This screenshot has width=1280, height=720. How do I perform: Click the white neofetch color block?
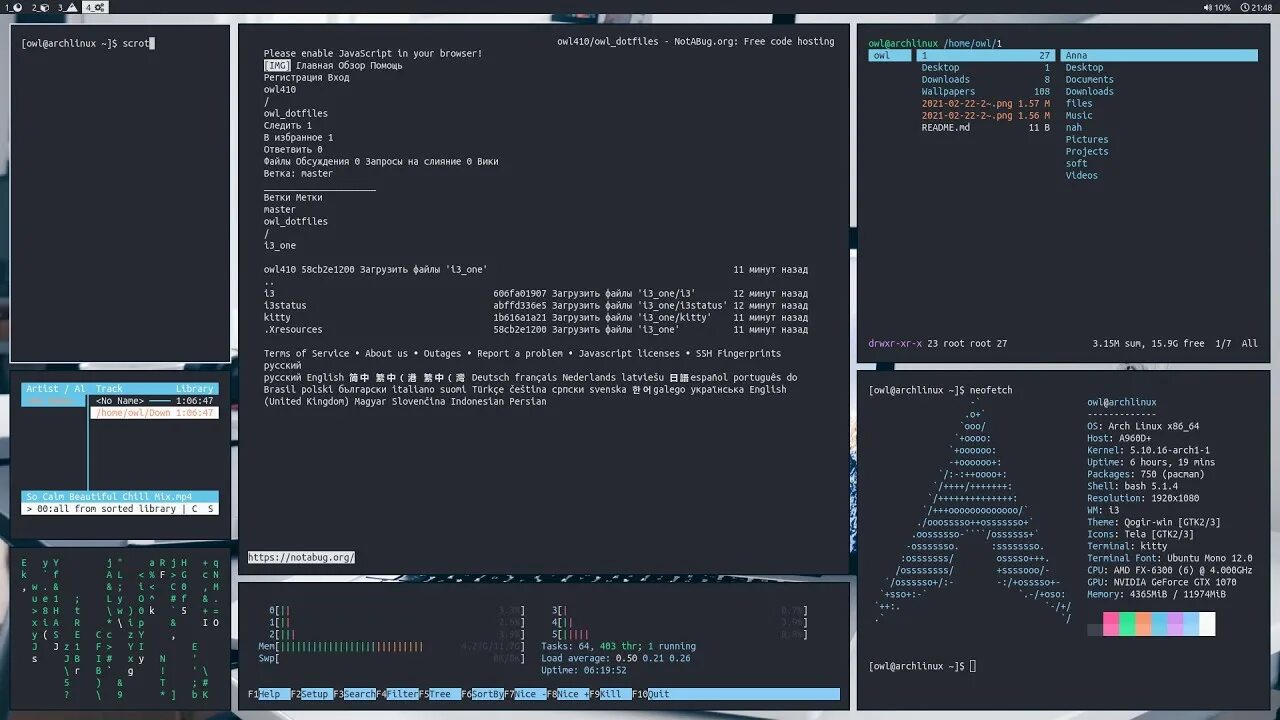pyautogui.click(x=1207, y=624)
